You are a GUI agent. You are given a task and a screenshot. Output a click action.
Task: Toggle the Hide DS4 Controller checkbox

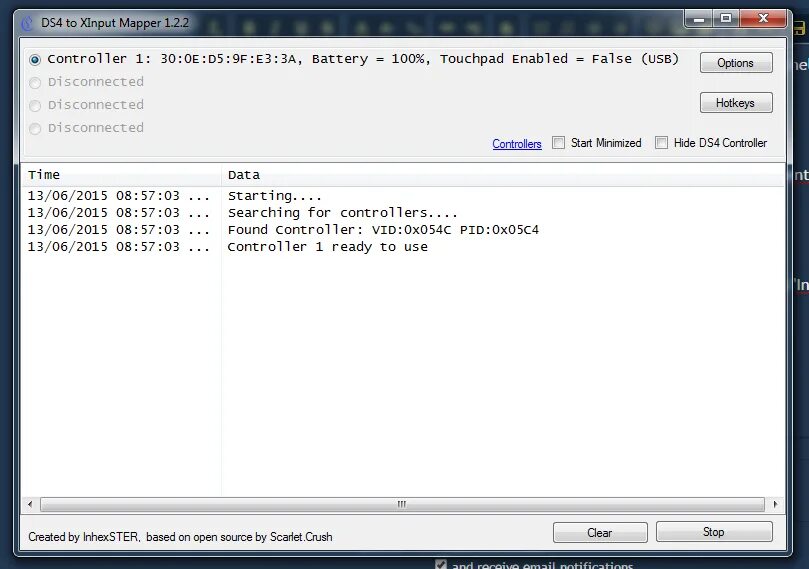pyautogui.click(x=661, y=143)
